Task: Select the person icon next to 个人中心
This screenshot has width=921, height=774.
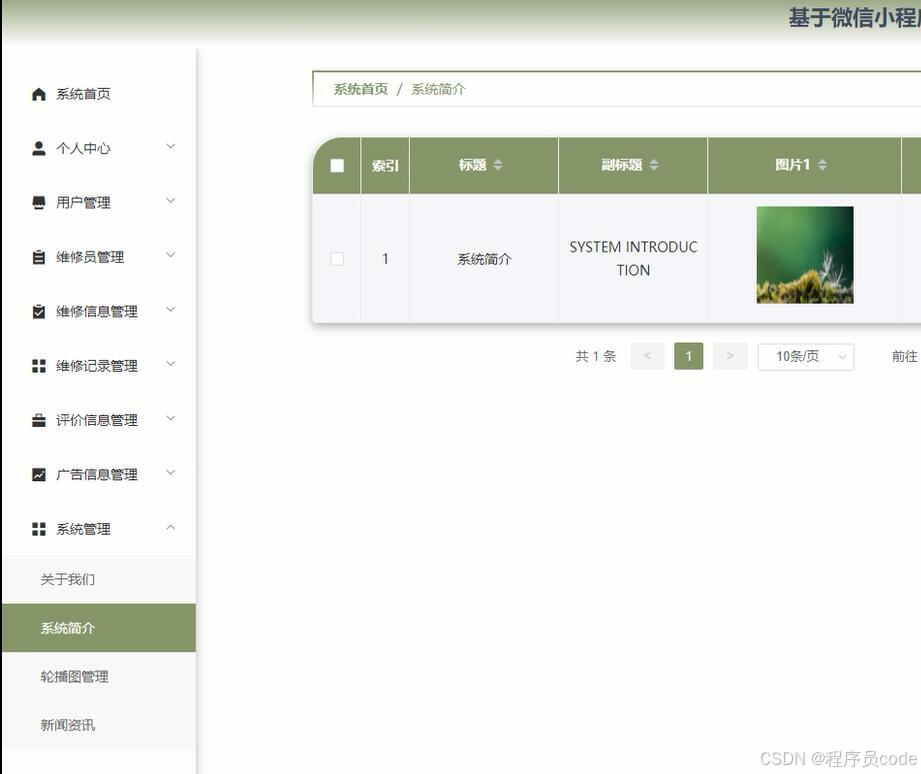Action: (38, 147)
